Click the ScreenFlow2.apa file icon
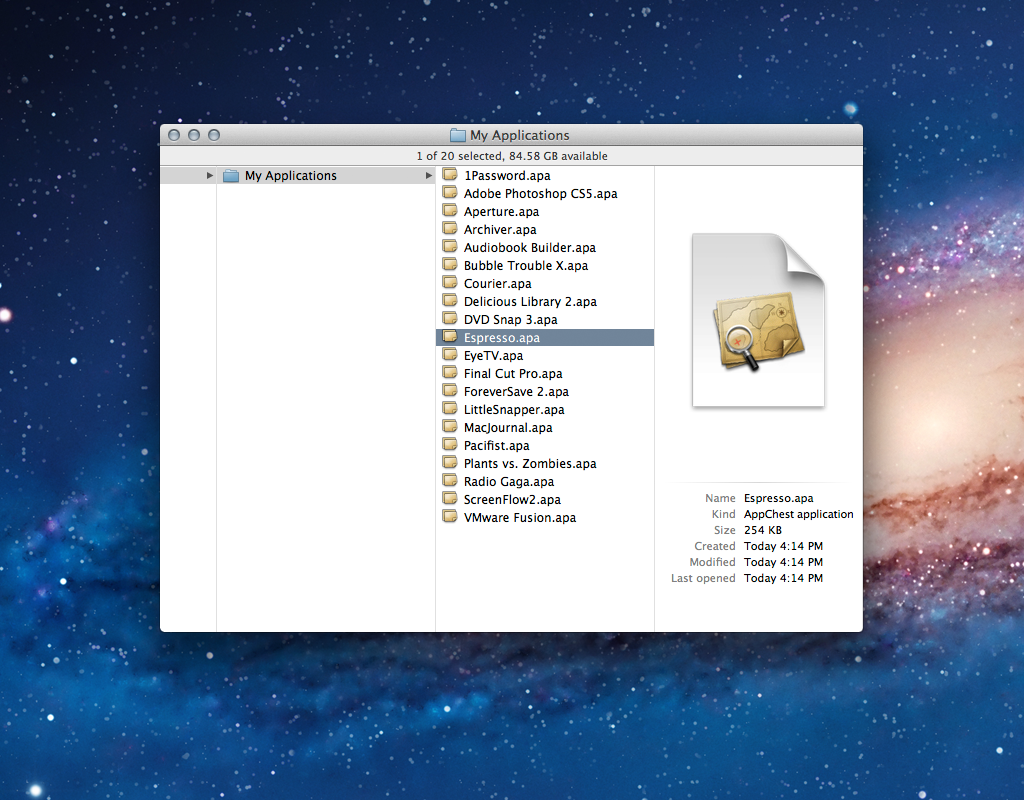Viewport: 1024px width, 800px height. point(450,498)
